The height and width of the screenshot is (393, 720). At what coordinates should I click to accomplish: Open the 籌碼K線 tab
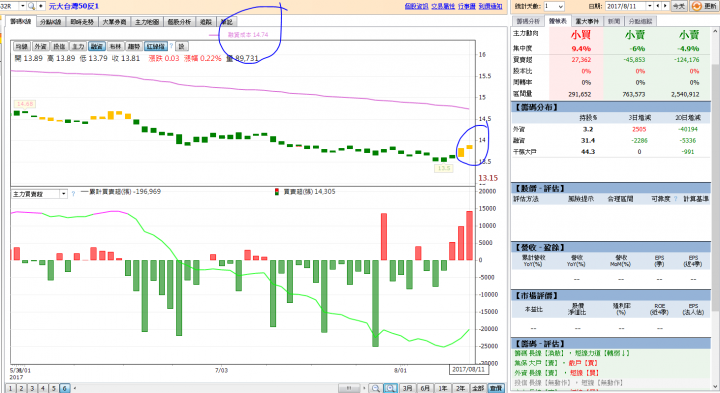pos(21,21)
